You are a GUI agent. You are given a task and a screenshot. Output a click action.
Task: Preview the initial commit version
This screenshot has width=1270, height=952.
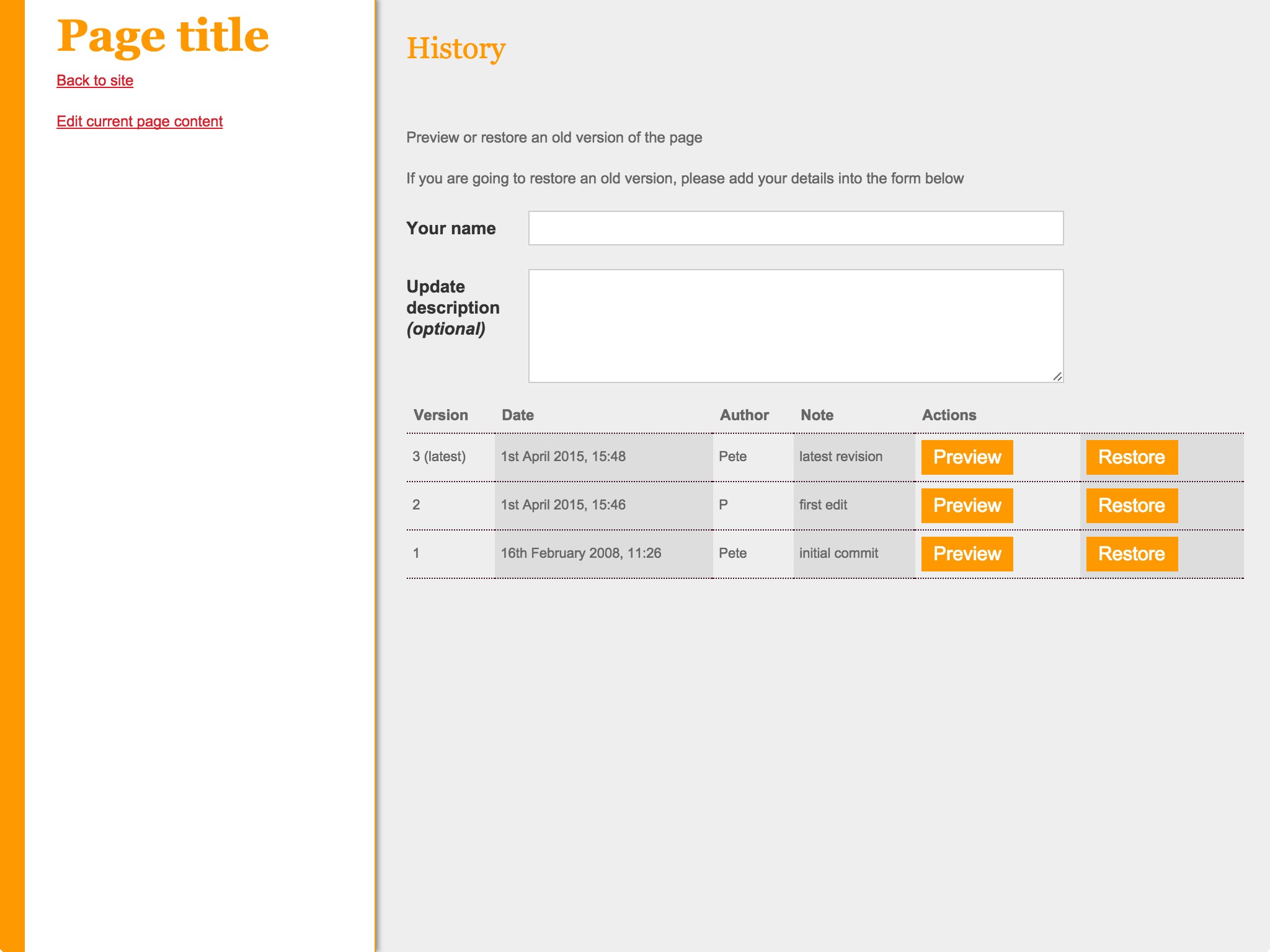966,553
